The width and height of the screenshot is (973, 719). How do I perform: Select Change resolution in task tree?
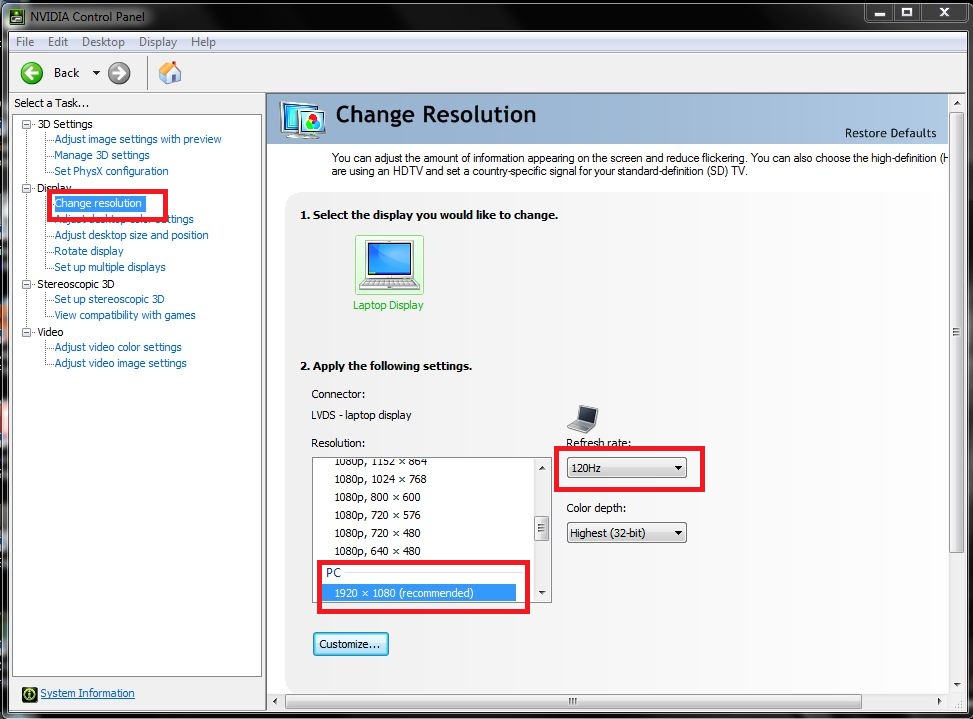[98, 203]
